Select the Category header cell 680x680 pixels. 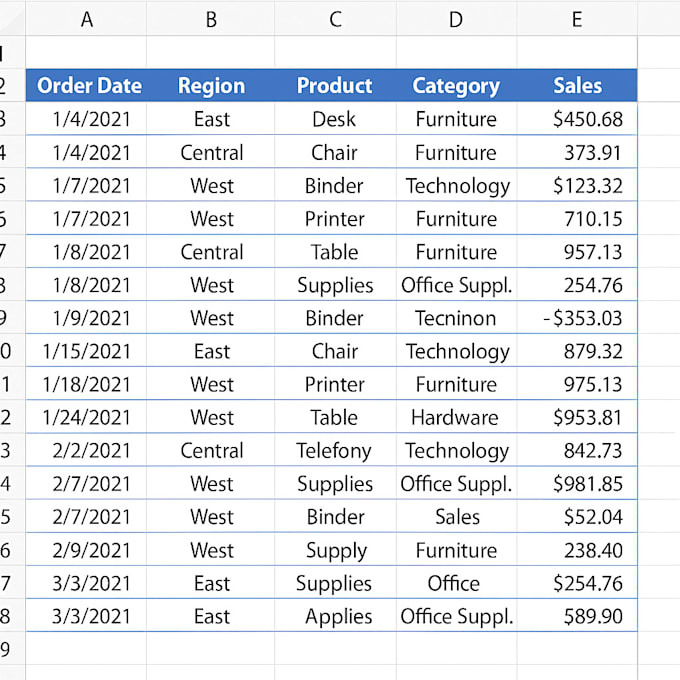point(456,86)
